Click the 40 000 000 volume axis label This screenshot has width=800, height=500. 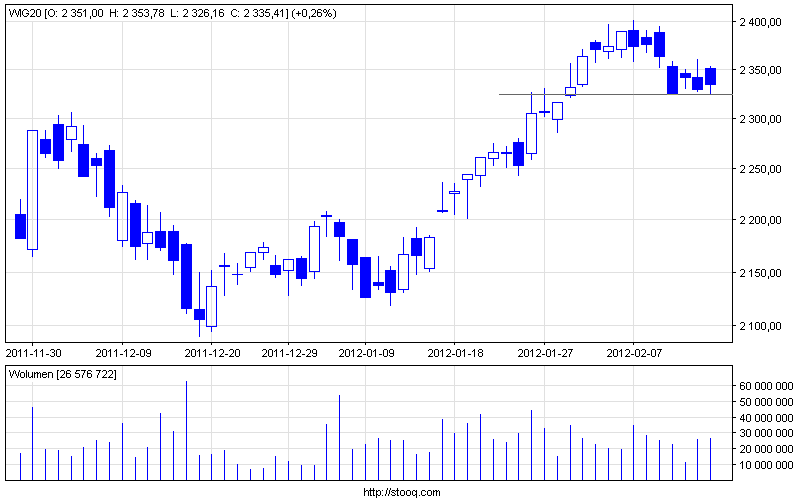[766, 418]
